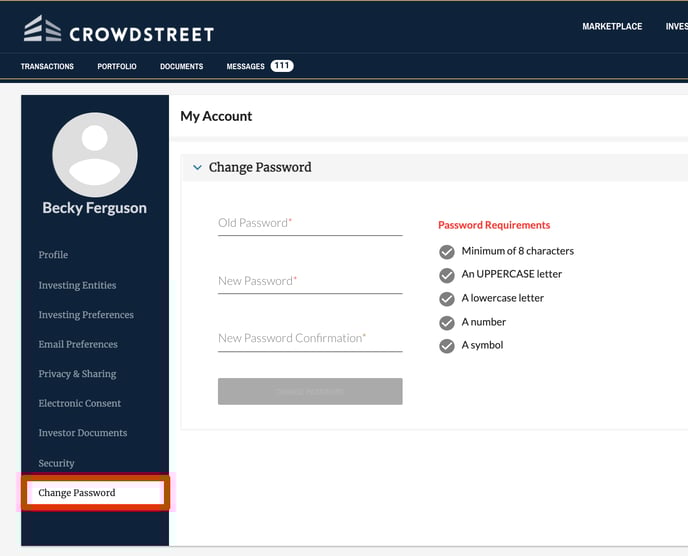Open the Transactions tab
Image resolution: width=688 pixels, height=556 pixels.
[47, 66]
